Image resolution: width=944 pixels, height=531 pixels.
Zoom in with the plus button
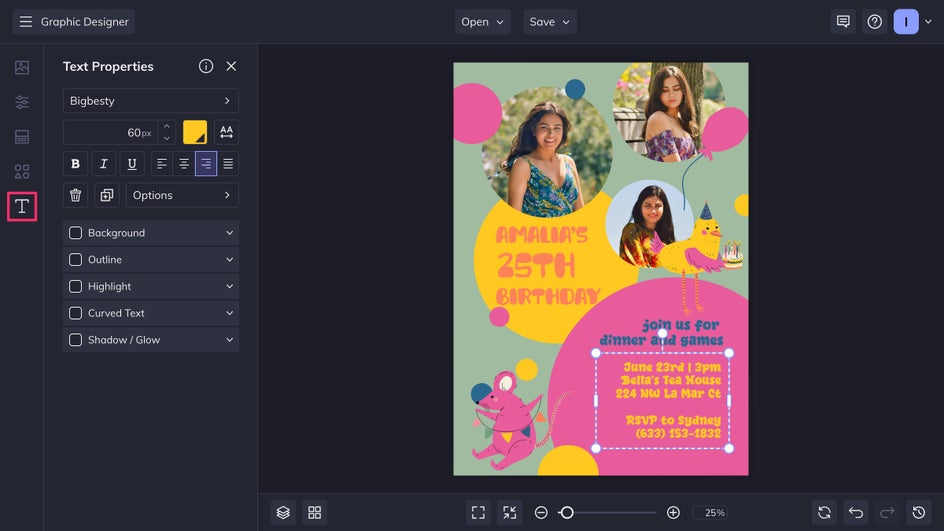[673, 512]
